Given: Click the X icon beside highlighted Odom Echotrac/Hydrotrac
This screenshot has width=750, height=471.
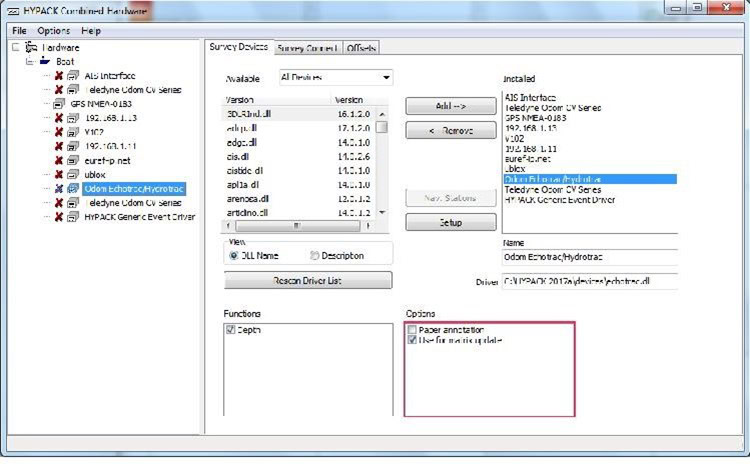Looking at the screenshot, I should 59,188.
